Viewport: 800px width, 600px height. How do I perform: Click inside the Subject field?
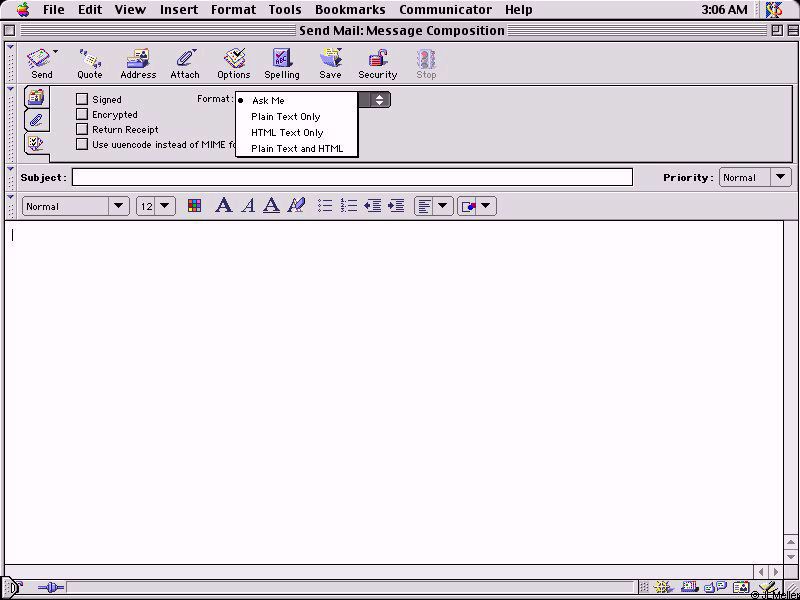coord(352,177)
